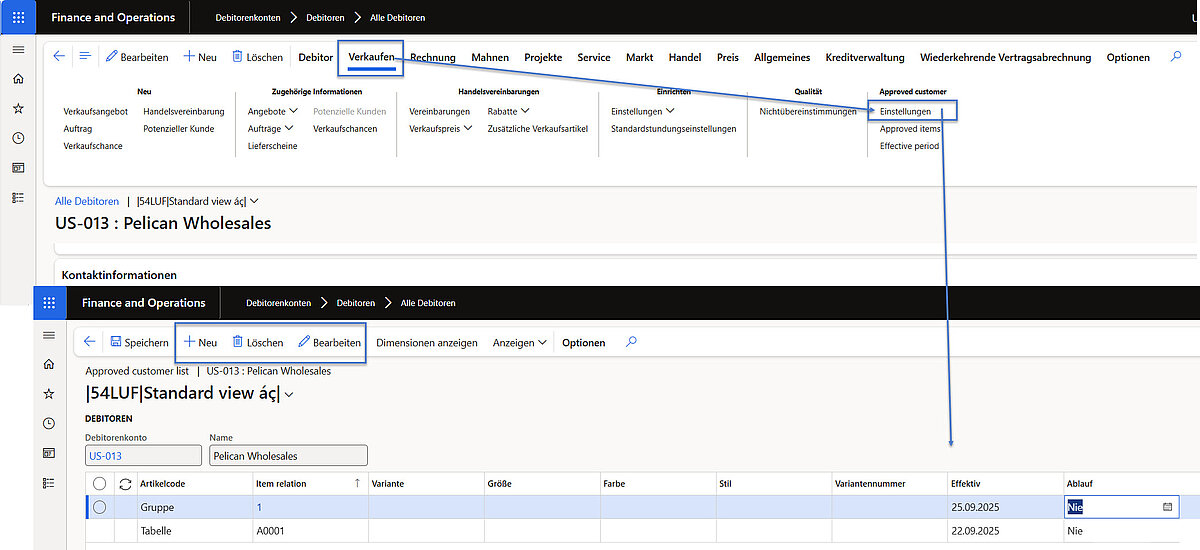The image size is (1200, 550).
Task: Click the search magnifier in the upper action bar
Action: (x=1176, y=57)
